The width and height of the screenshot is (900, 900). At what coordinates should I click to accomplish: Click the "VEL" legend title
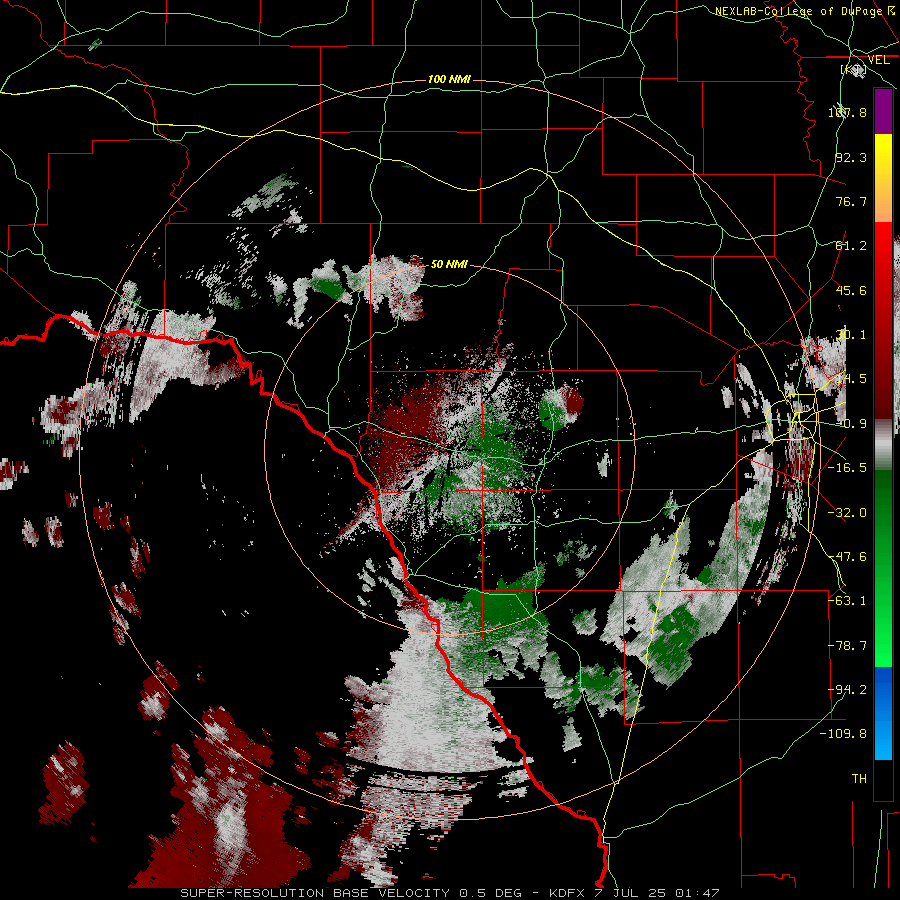(x=878, y=60)
